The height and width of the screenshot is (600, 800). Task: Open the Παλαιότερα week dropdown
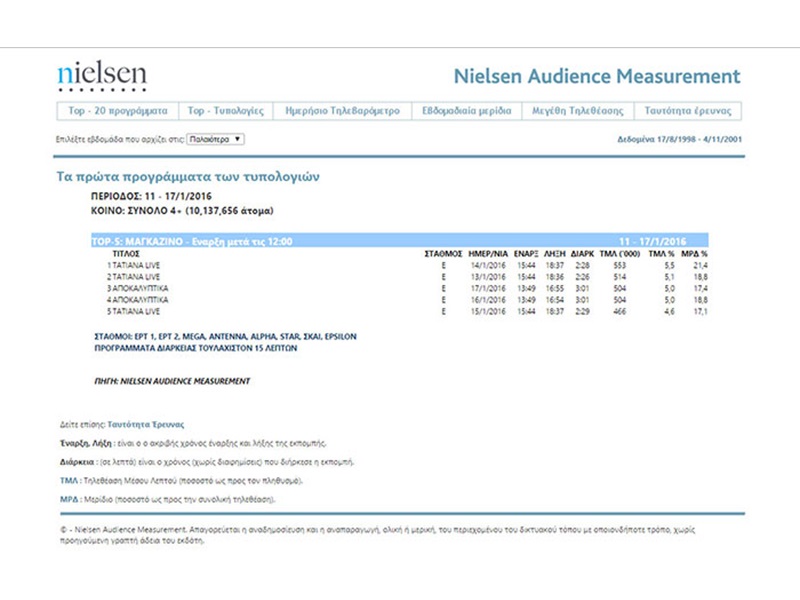tap(215, 139)
